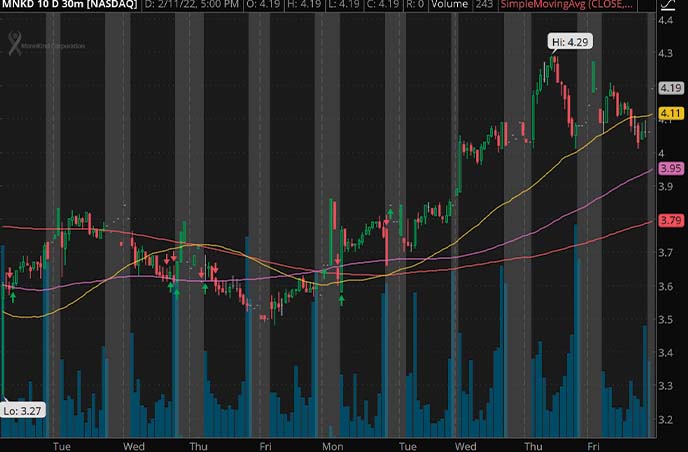Click the Hi: 4.29 price bubble
The image size is (688, 452).
pos(570,42)
